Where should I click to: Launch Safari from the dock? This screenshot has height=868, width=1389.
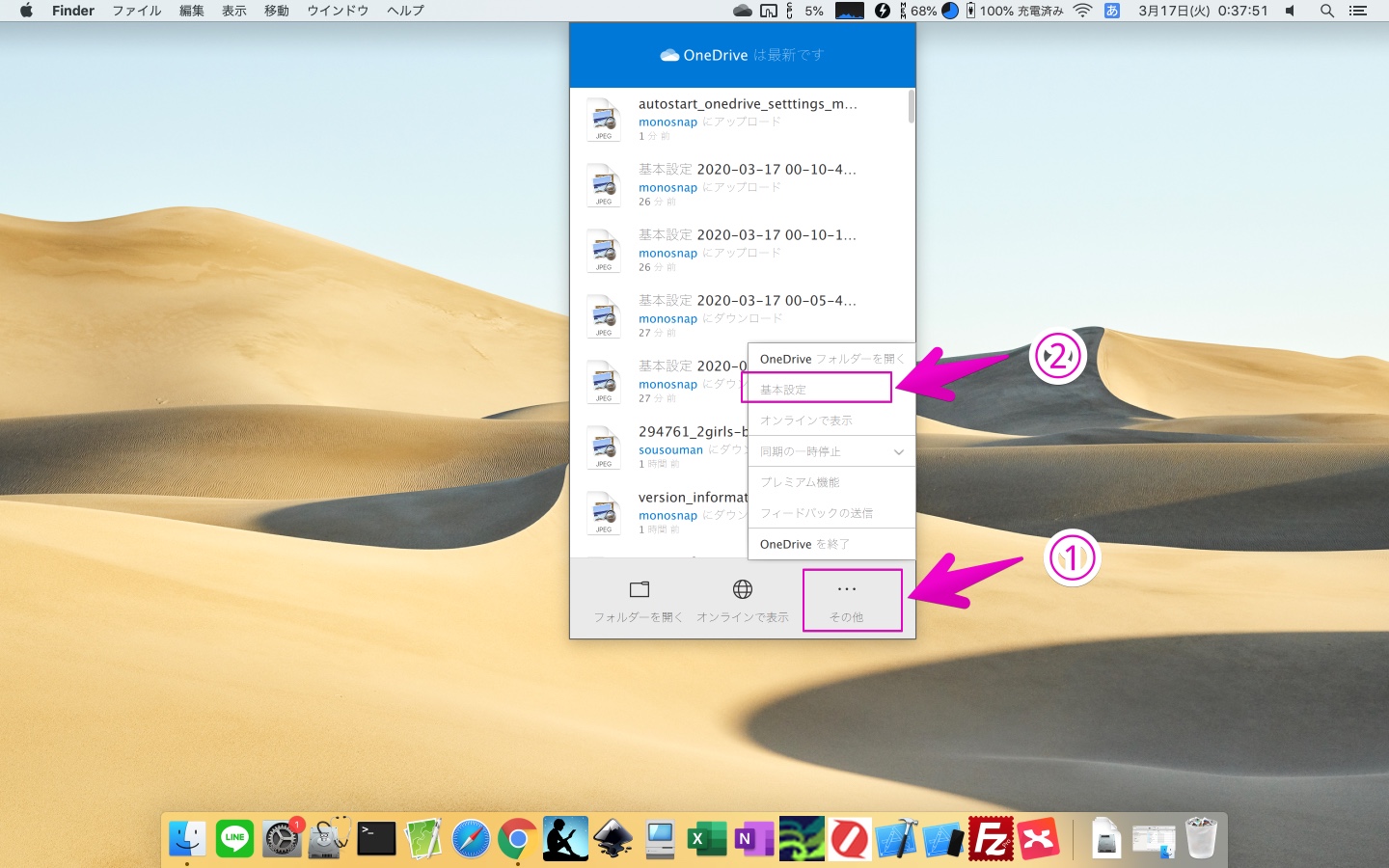(x=471, y=838)
